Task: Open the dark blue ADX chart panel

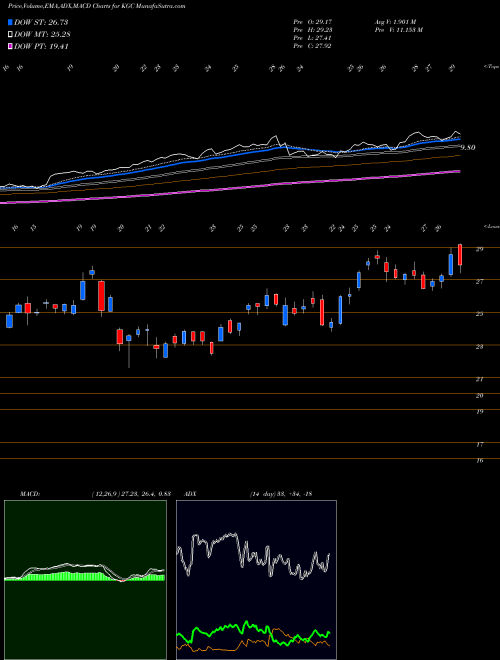Action: click(256, 580)
